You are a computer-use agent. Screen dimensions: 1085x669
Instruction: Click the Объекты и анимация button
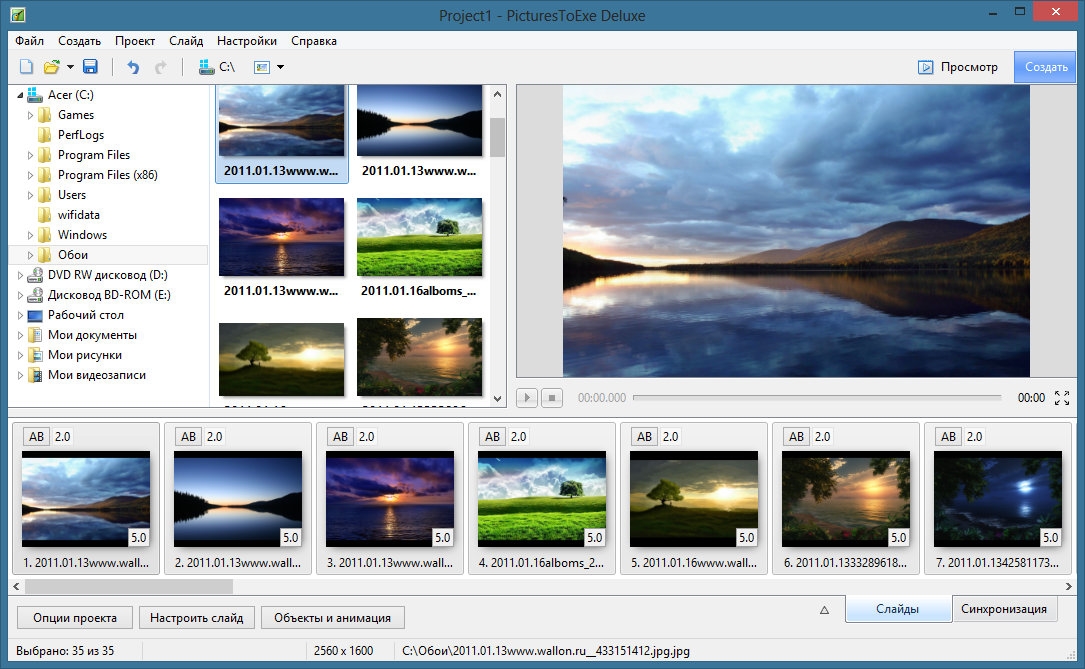coord(332,617)
